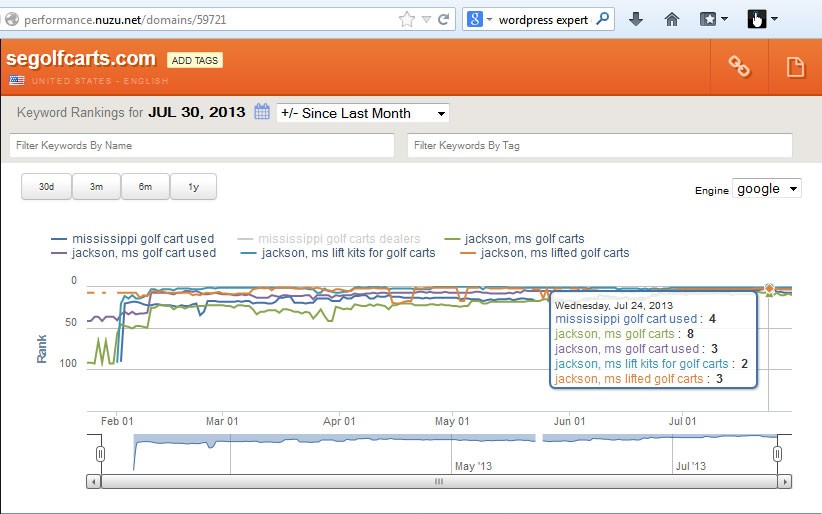The height and width of the screenshot is (514, 822).
Task: Click the left navigator range handle
Action: click(x=101, y=454)
